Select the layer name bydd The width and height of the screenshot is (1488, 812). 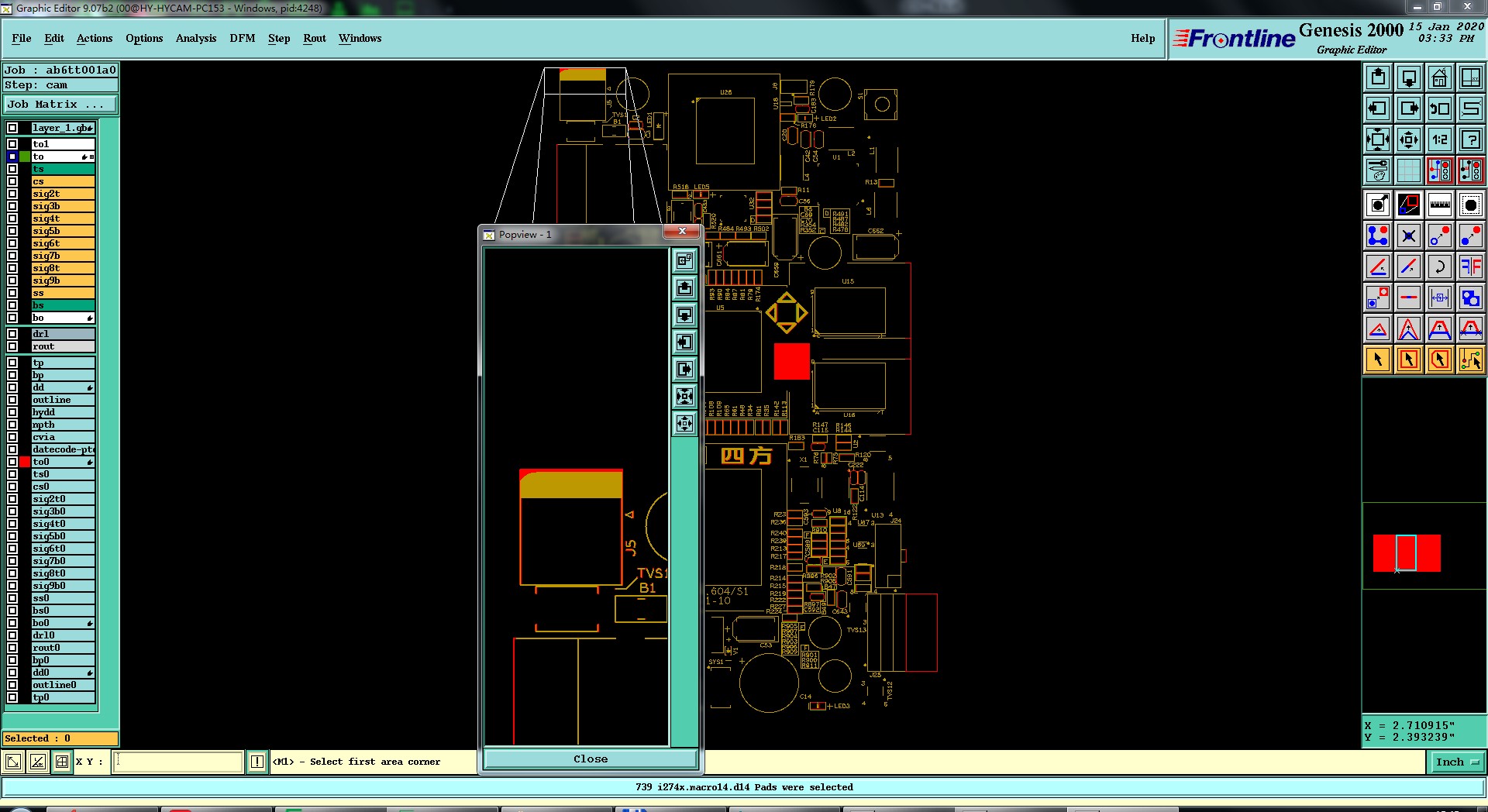(x=63, y=412)
